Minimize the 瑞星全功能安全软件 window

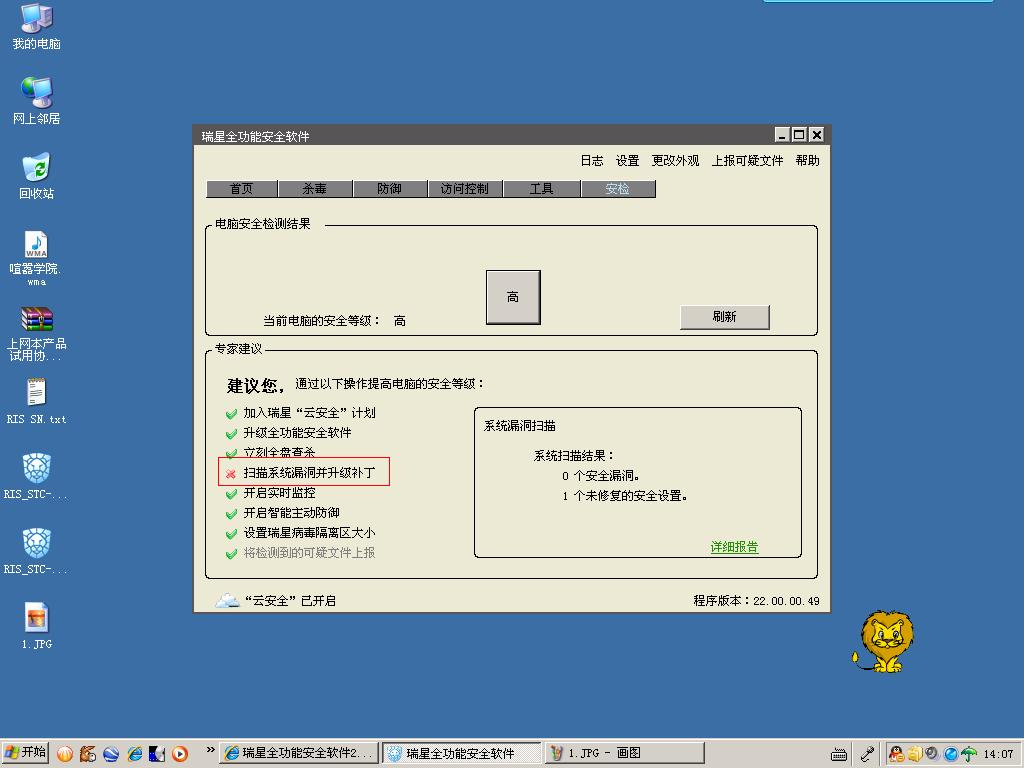pyautogui.click(x=782, y=135)
